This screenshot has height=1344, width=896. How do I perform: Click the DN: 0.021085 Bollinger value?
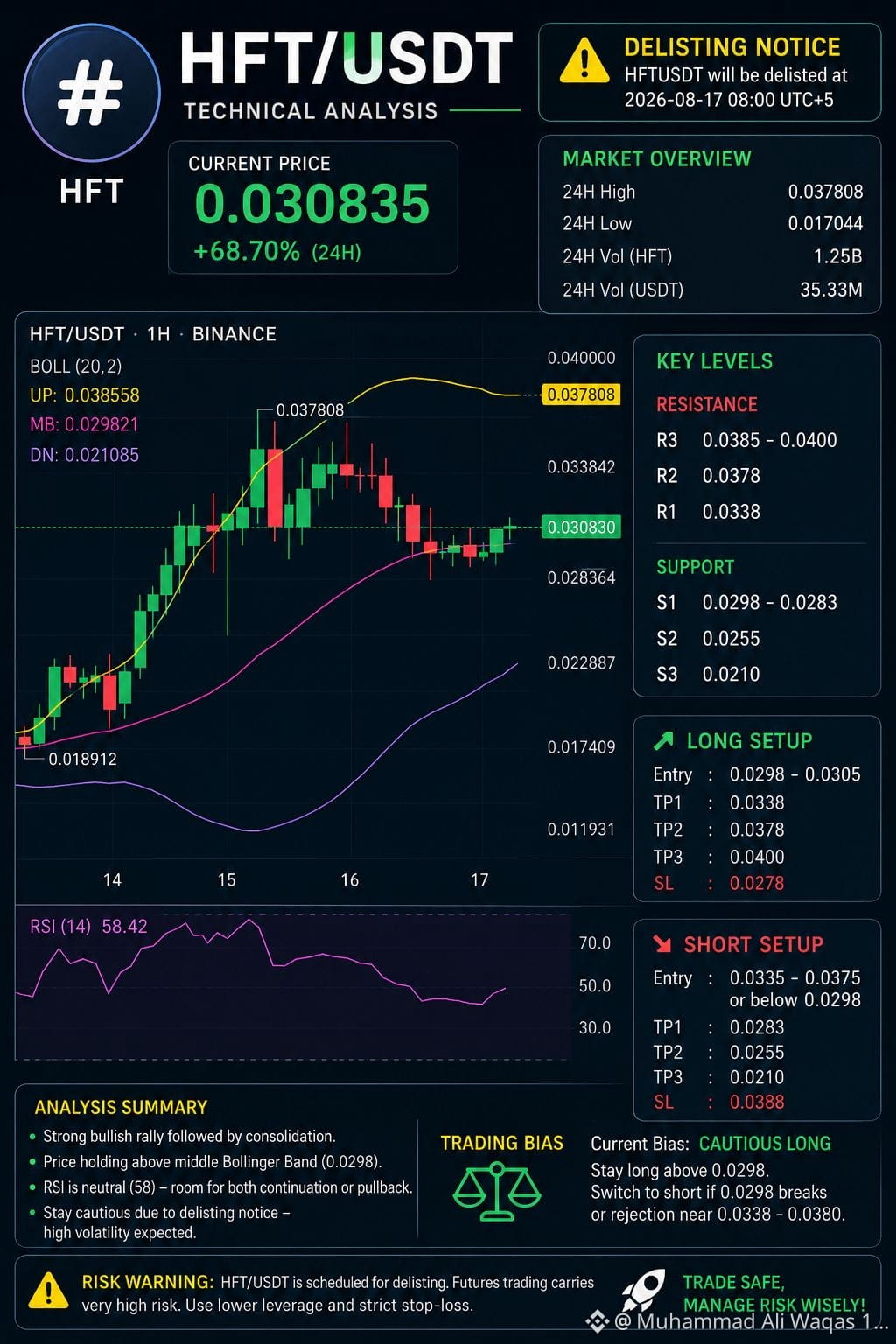point(84,455)
